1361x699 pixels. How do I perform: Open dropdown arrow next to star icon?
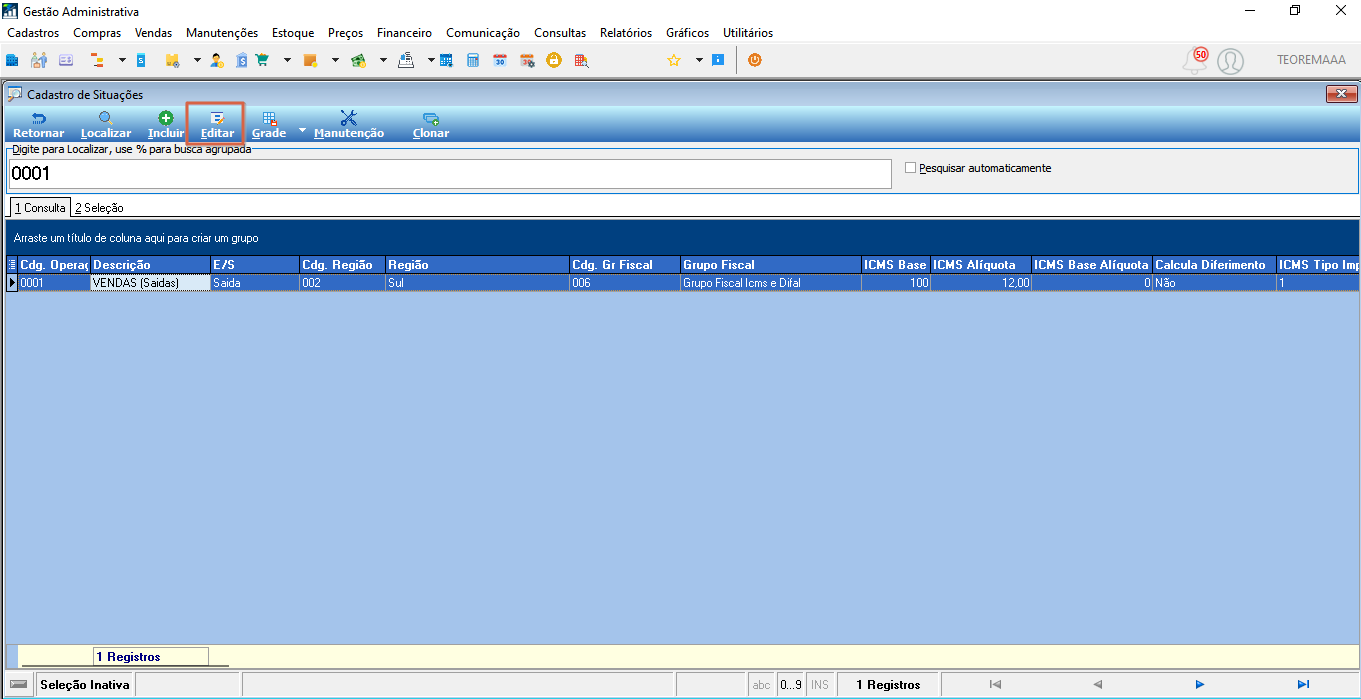(x=699, y=60)
